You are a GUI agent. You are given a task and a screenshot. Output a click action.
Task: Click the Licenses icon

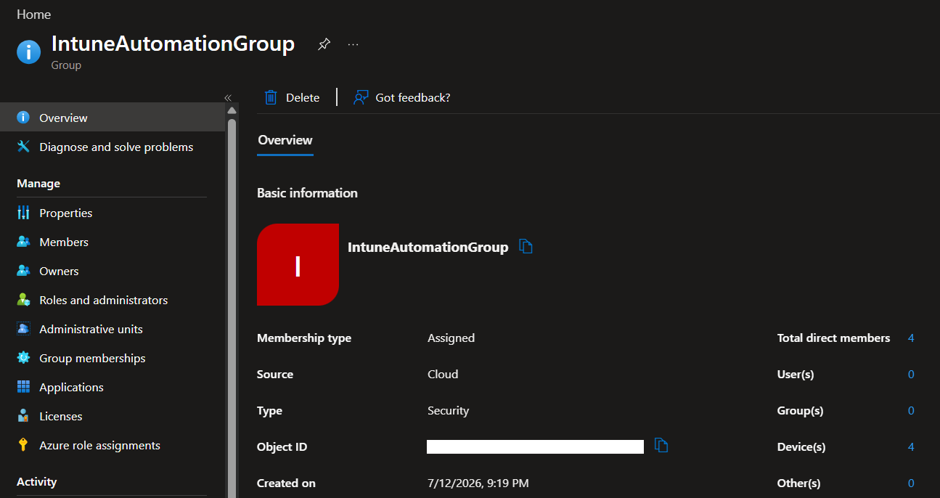tap(23, 415)
